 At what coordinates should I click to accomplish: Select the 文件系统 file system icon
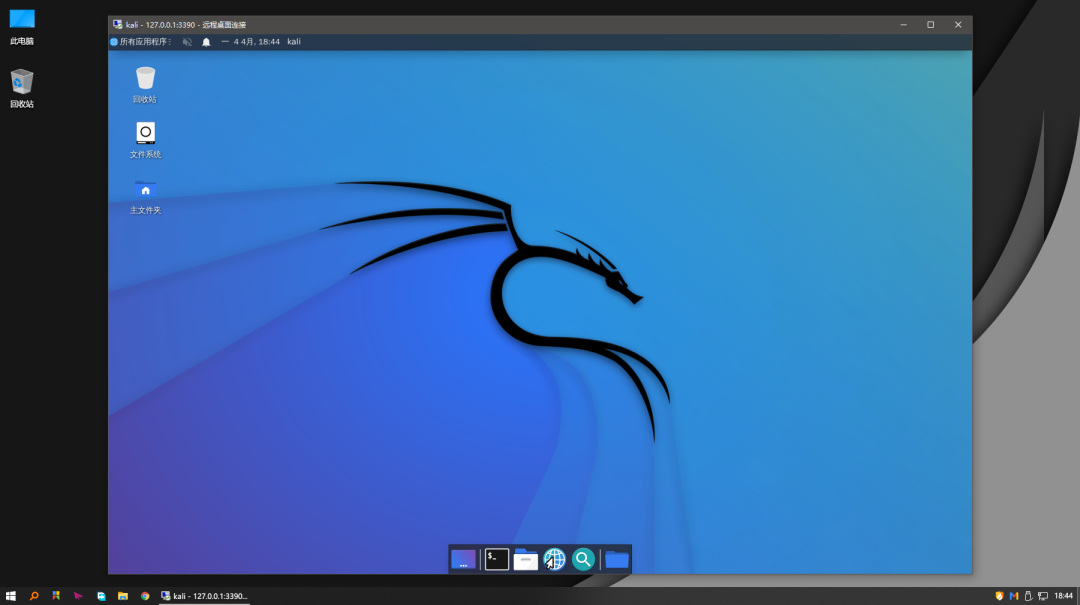(x=145, y=140)
